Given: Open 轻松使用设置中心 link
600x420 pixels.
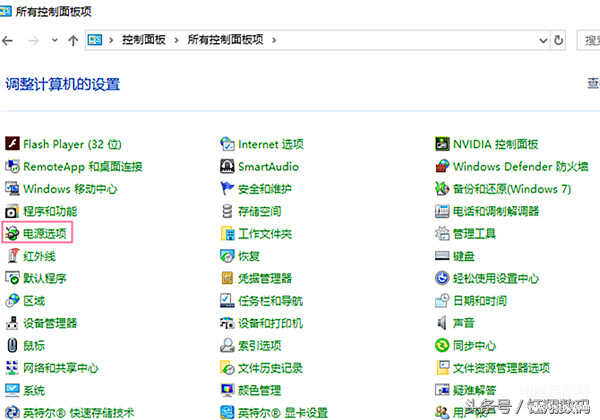Looking at the screenshot, I should point(496,278).
